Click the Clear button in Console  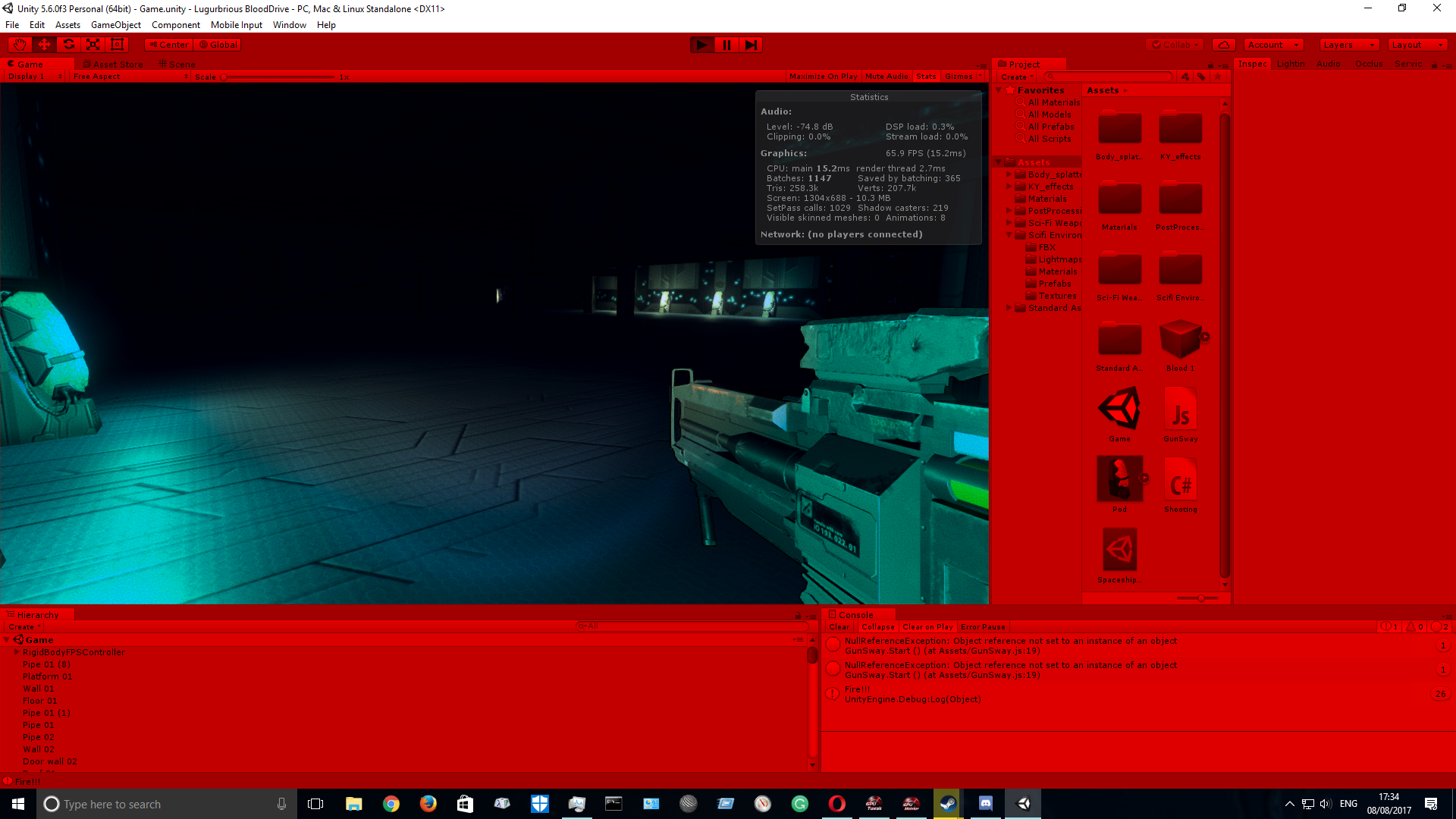tap(839, 627)
